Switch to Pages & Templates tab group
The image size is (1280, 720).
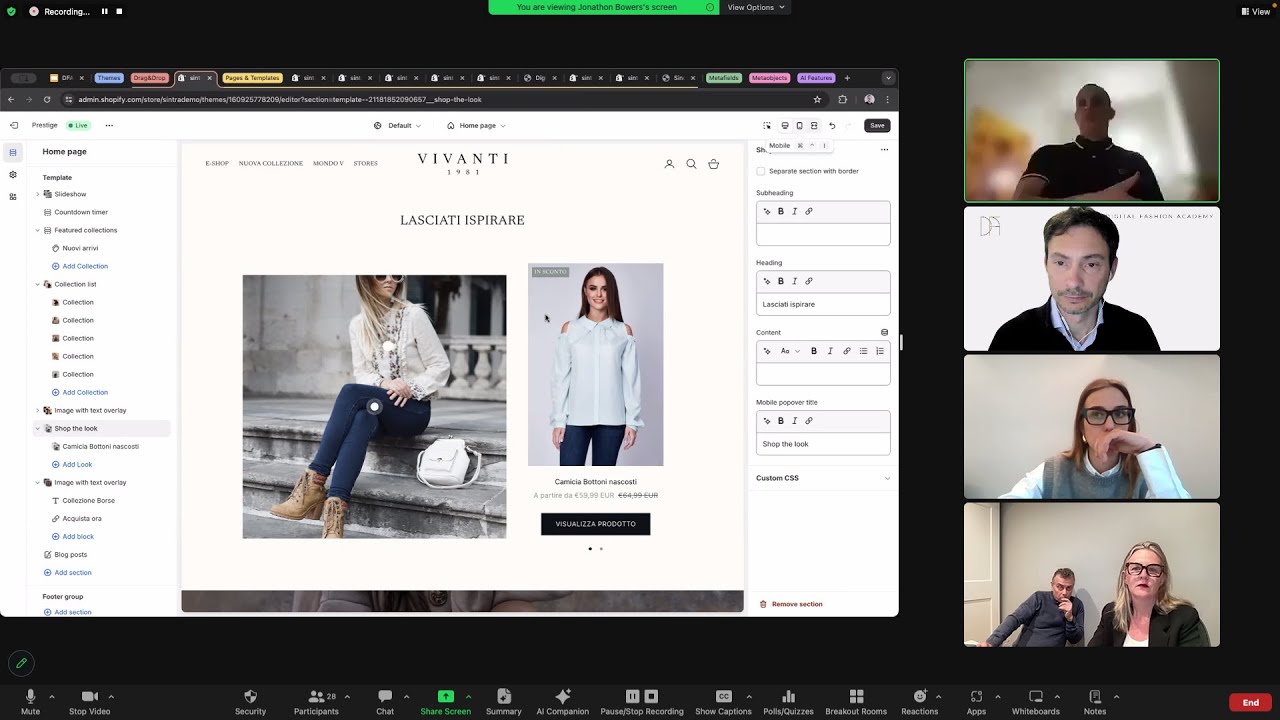252,78
